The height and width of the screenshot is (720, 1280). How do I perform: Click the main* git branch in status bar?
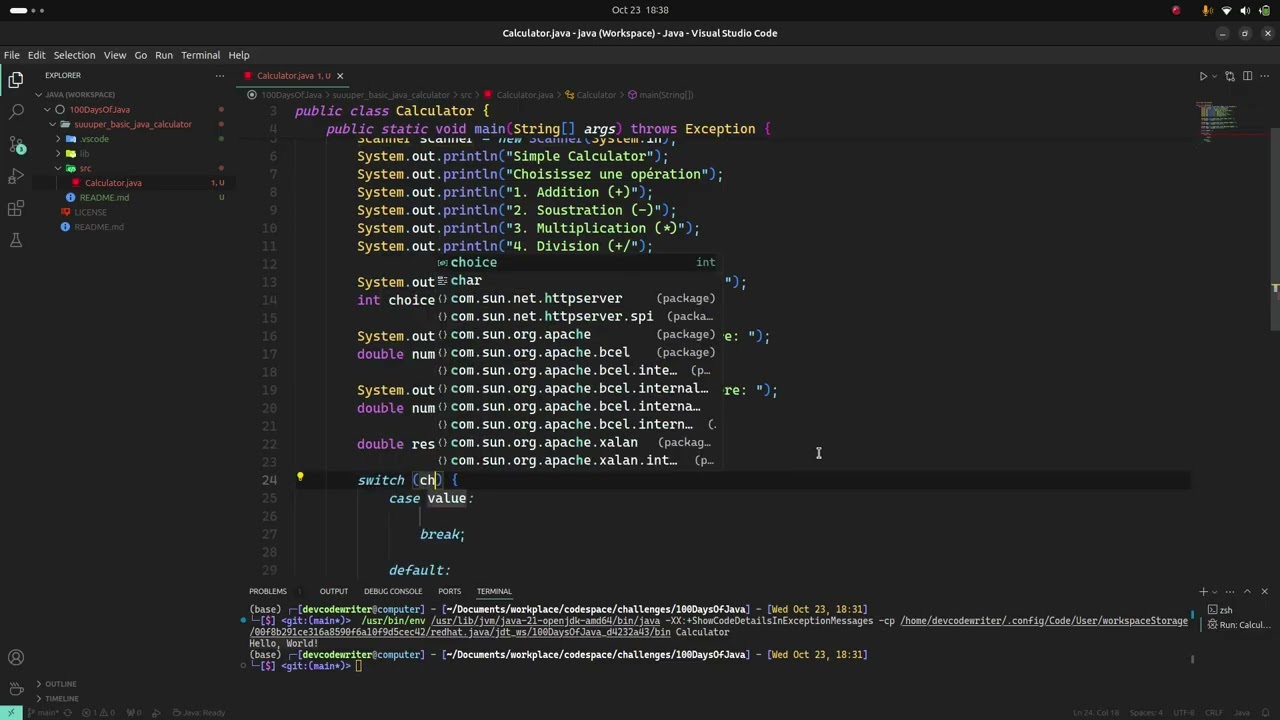pyautogui.click(x=42, y=713)
